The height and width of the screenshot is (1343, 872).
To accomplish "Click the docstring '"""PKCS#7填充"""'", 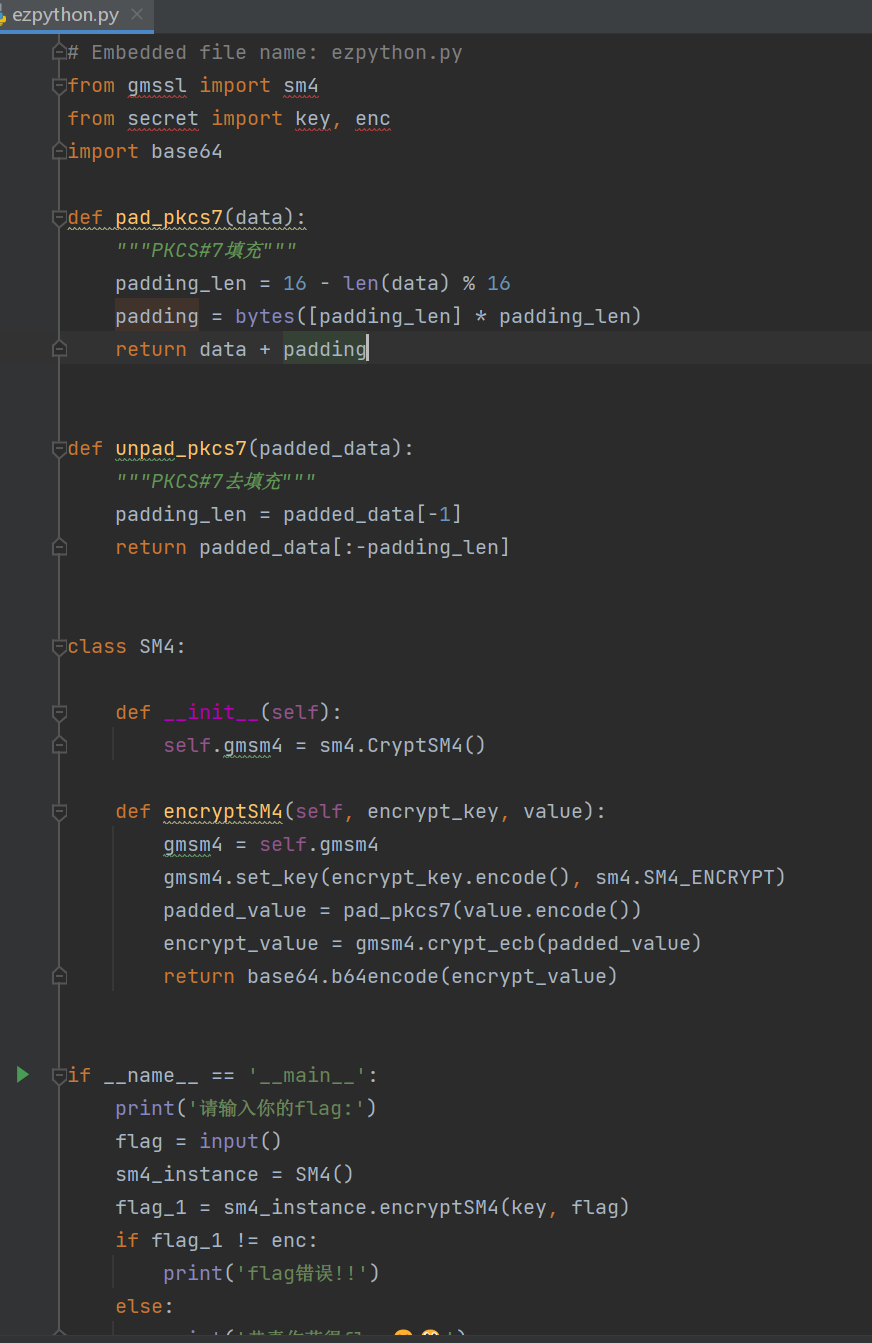I will click(205, 250).
